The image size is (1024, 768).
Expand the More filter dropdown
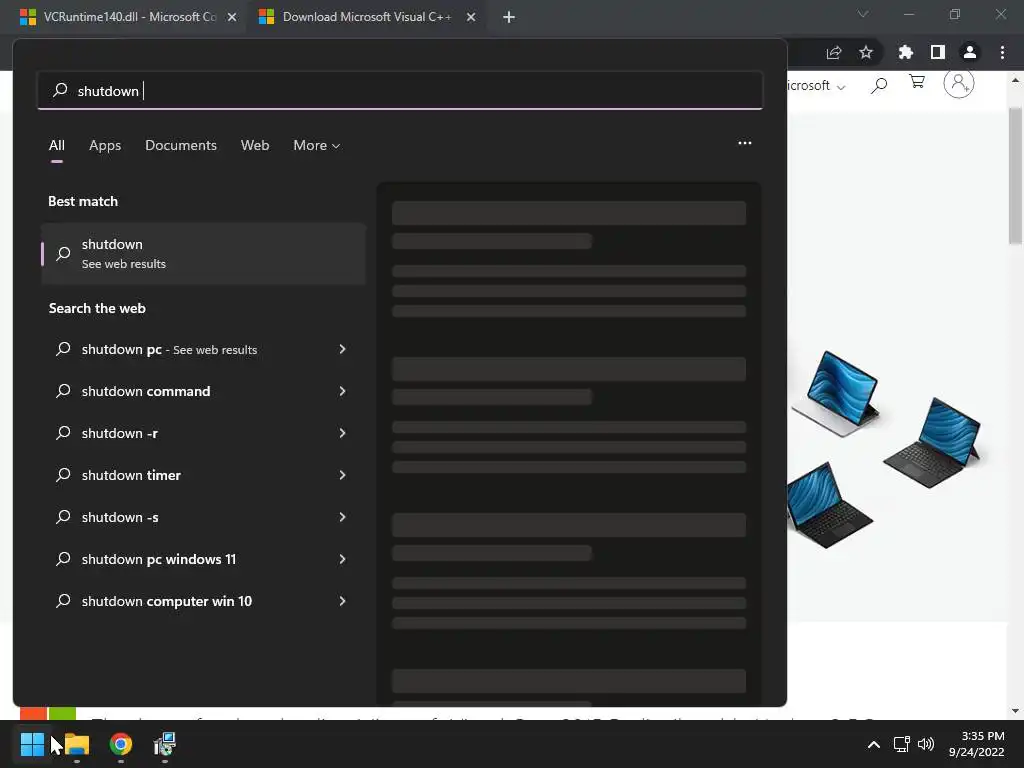click(317, 145)
